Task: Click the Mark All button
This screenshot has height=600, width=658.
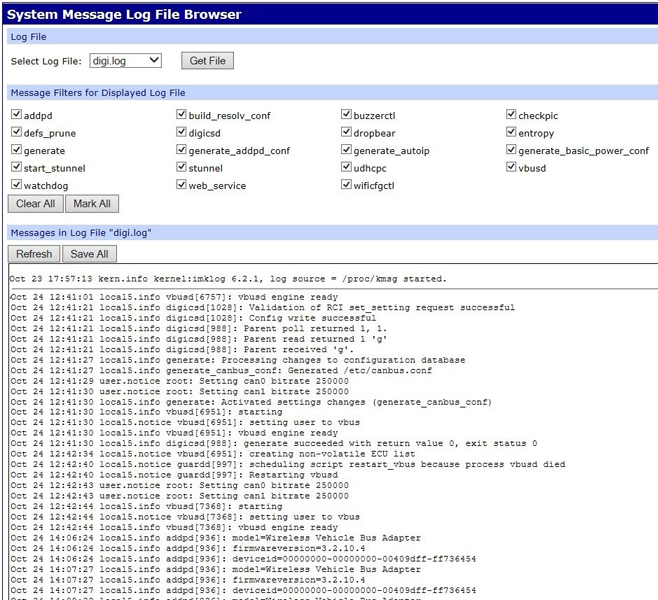Action: click(92, 203)
